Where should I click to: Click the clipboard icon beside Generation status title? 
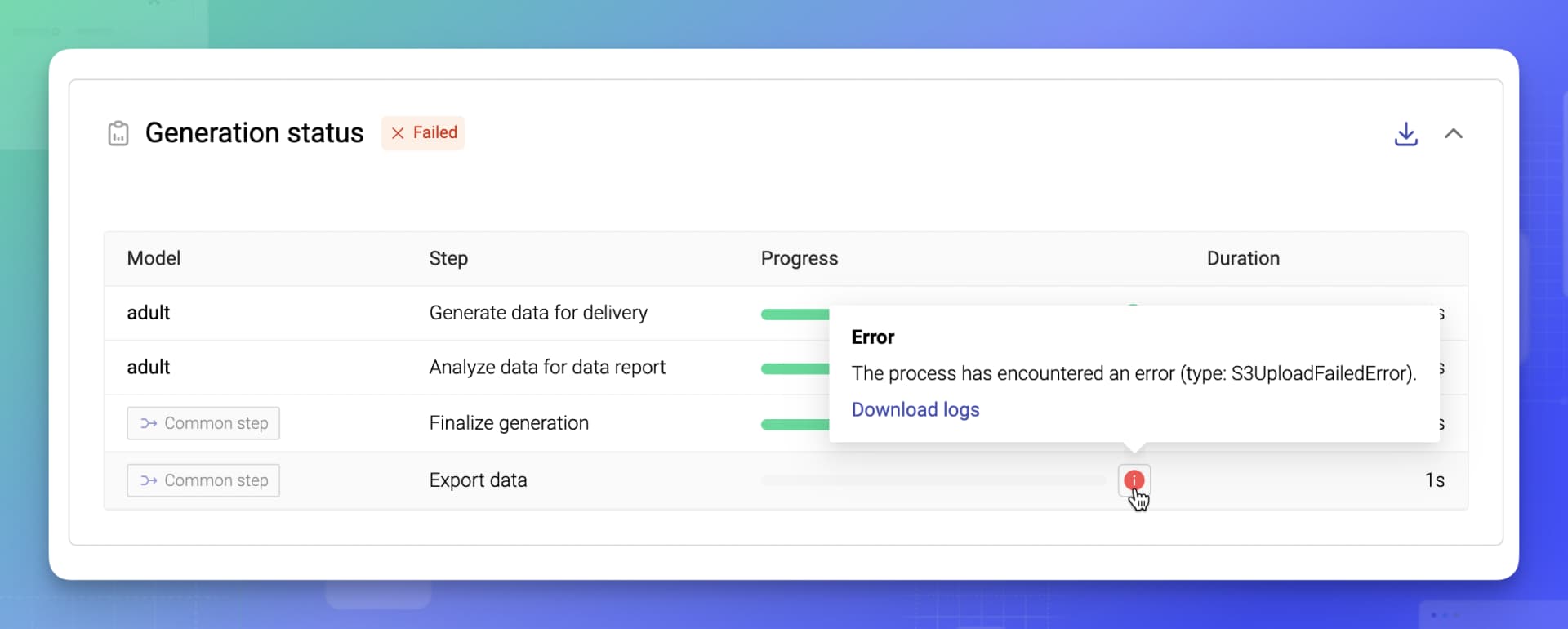point(118,133)
